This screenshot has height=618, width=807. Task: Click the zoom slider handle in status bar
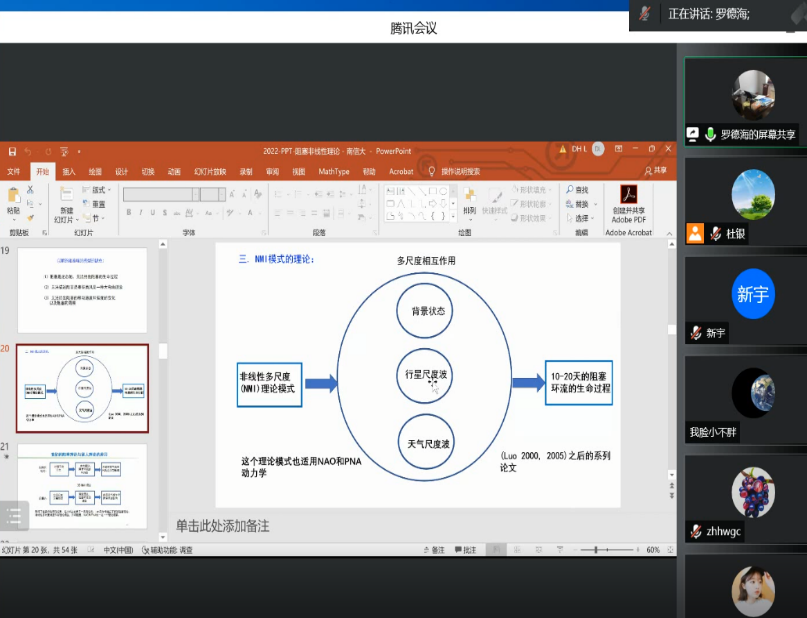(x=596, y=550)
